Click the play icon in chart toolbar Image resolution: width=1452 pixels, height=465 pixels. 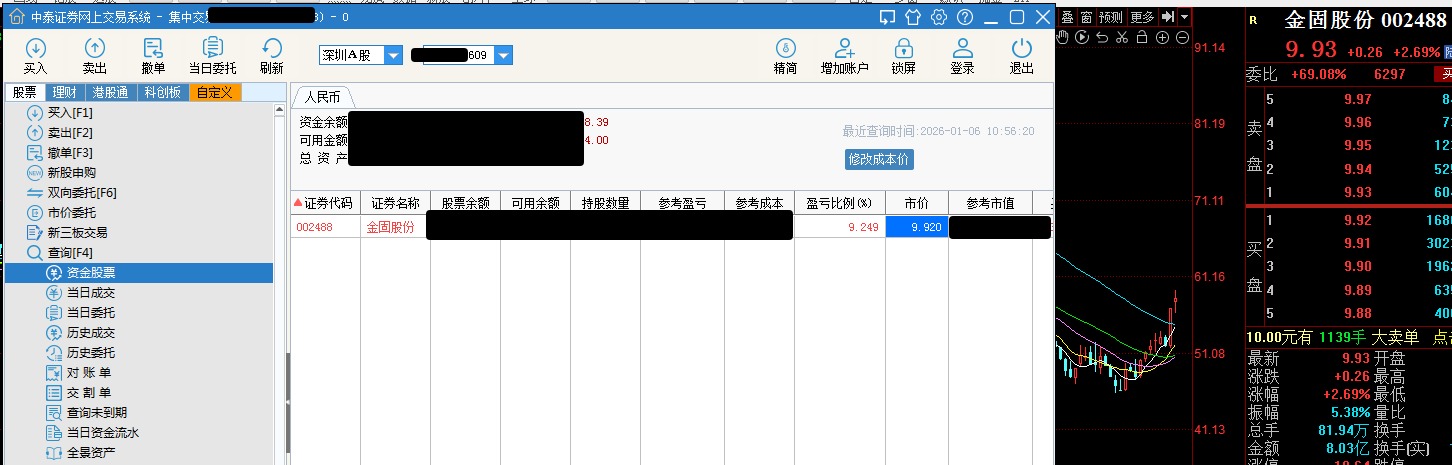click(1083, 38)
